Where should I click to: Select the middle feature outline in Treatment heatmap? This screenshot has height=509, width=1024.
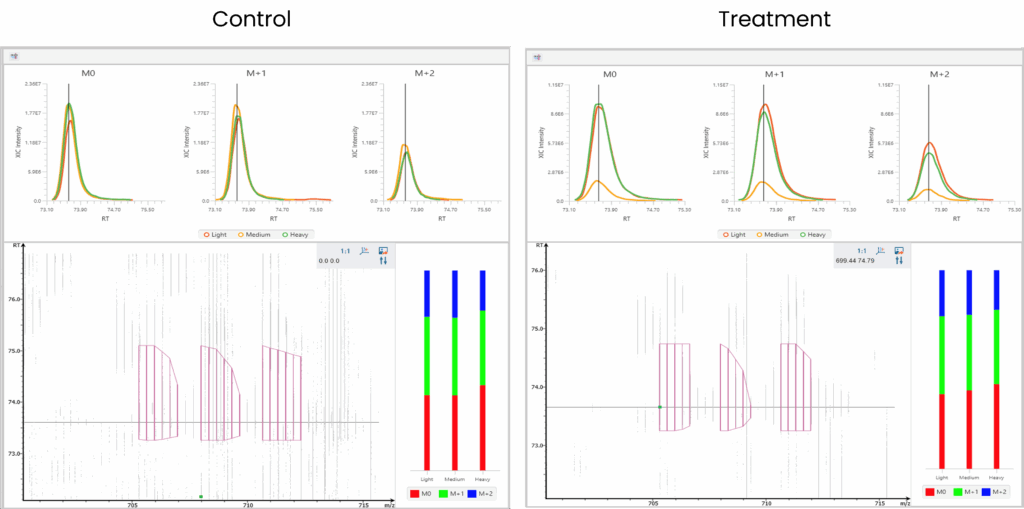(x=736, y=387)
